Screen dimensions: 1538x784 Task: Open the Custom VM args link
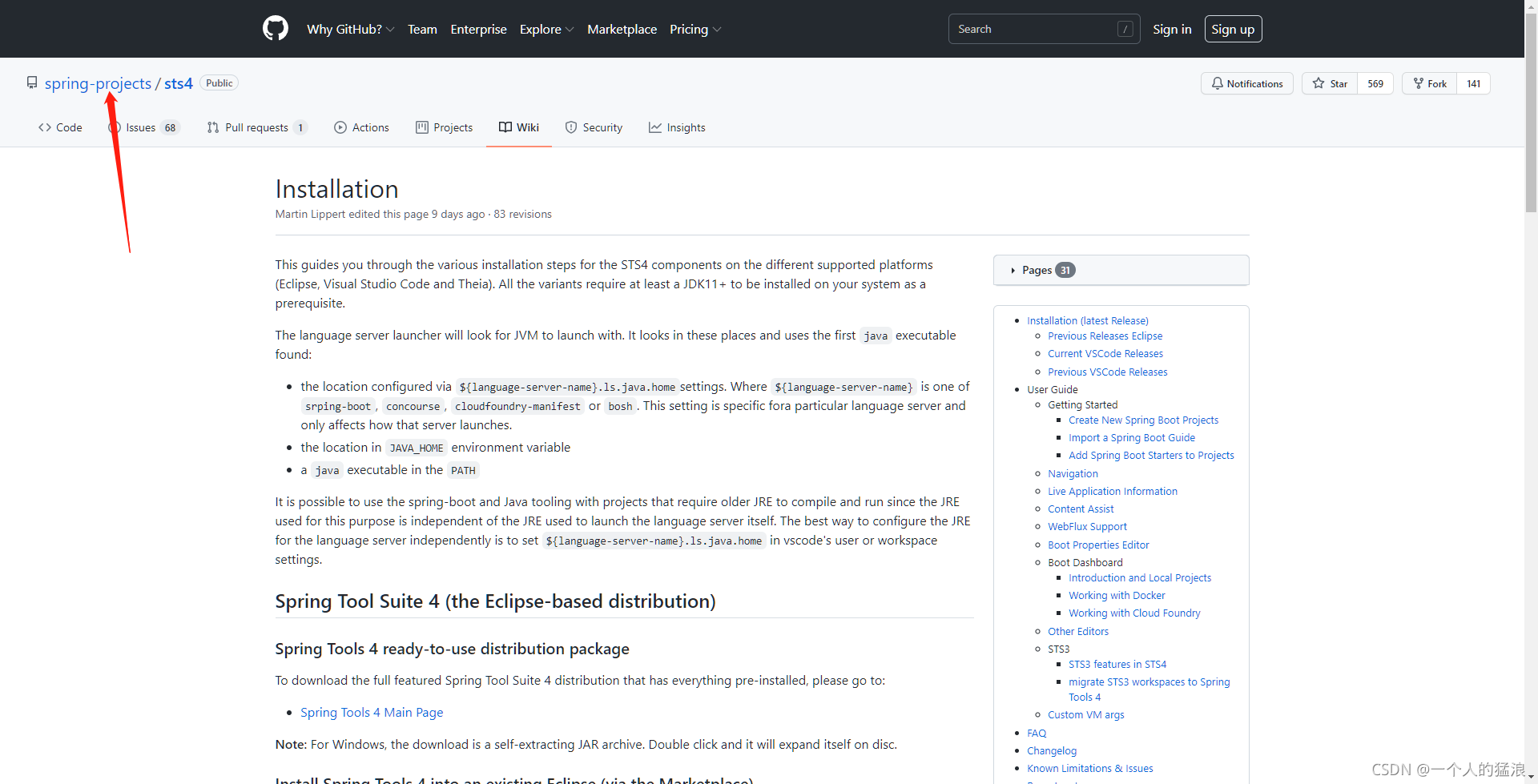tap(1085, 715)
